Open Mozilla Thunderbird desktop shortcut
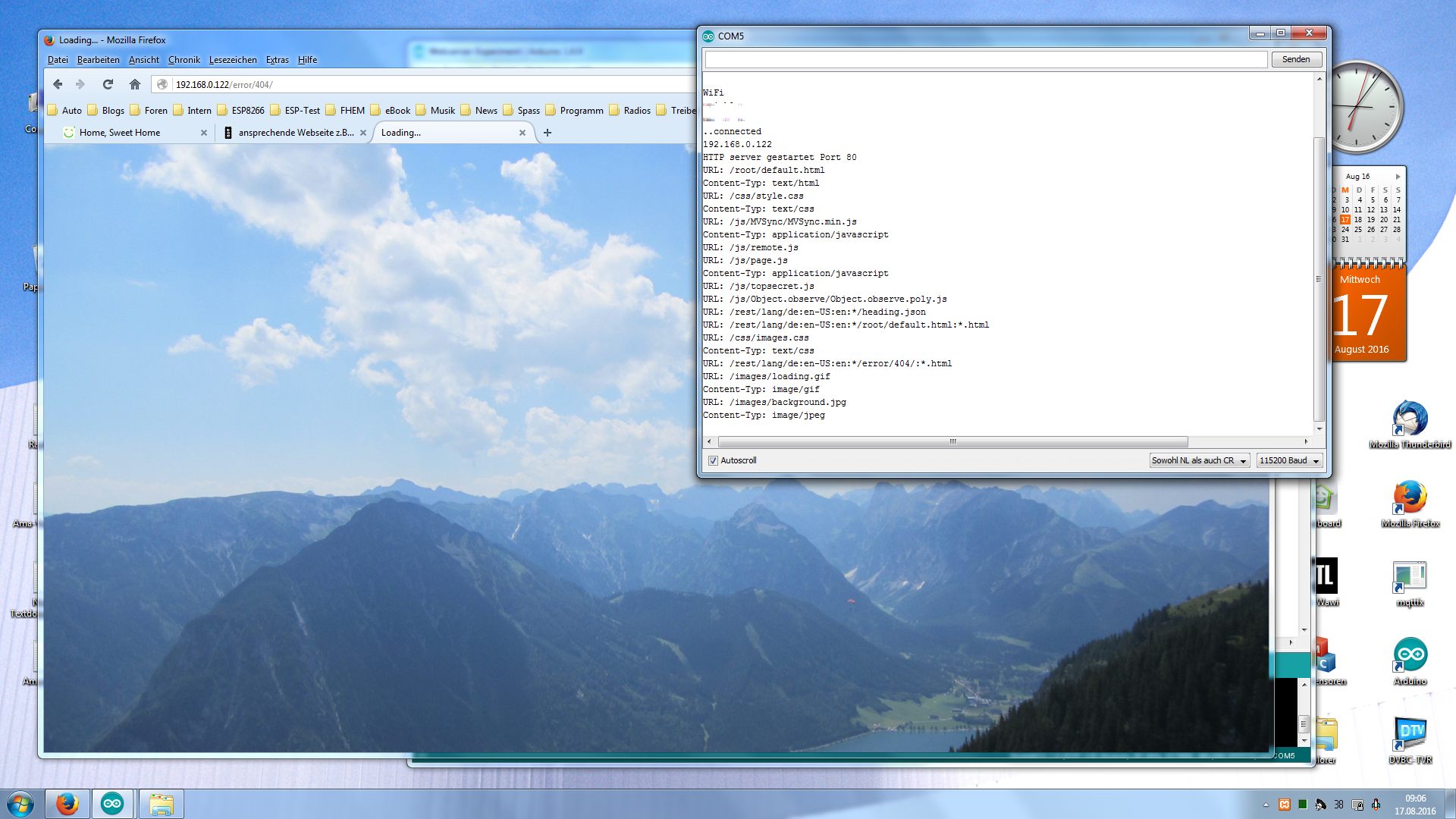Screen dimensions: 1456x819 click(x=1410, y=425)
